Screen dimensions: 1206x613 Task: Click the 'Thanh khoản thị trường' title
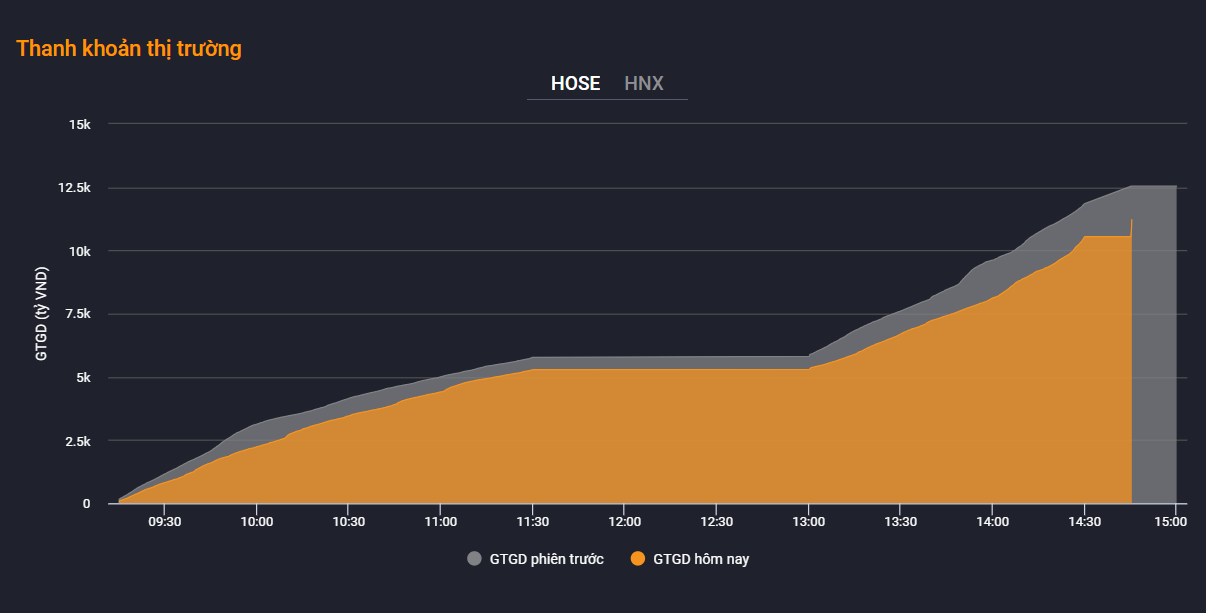click(x=129, y=48)
